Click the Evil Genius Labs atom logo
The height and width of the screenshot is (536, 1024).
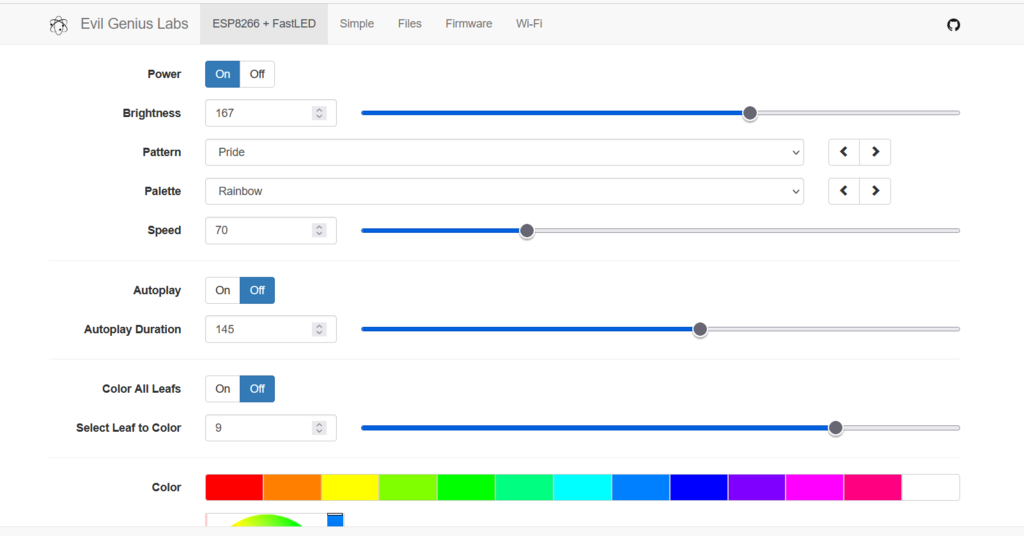[59, 25]
